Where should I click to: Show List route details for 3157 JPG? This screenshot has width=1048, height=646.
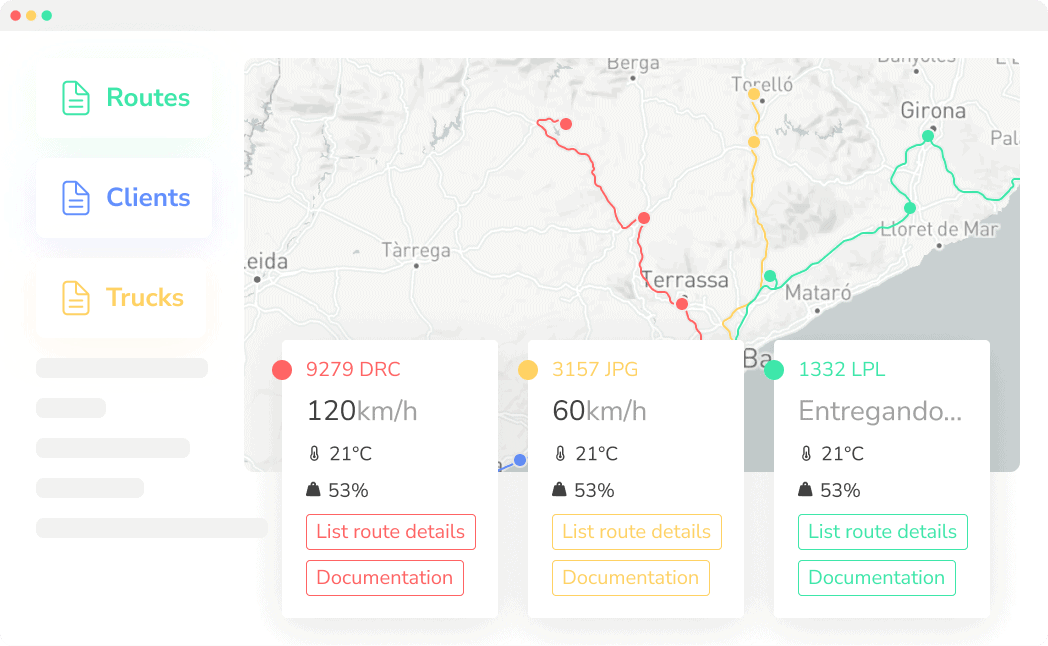[636, 532]
